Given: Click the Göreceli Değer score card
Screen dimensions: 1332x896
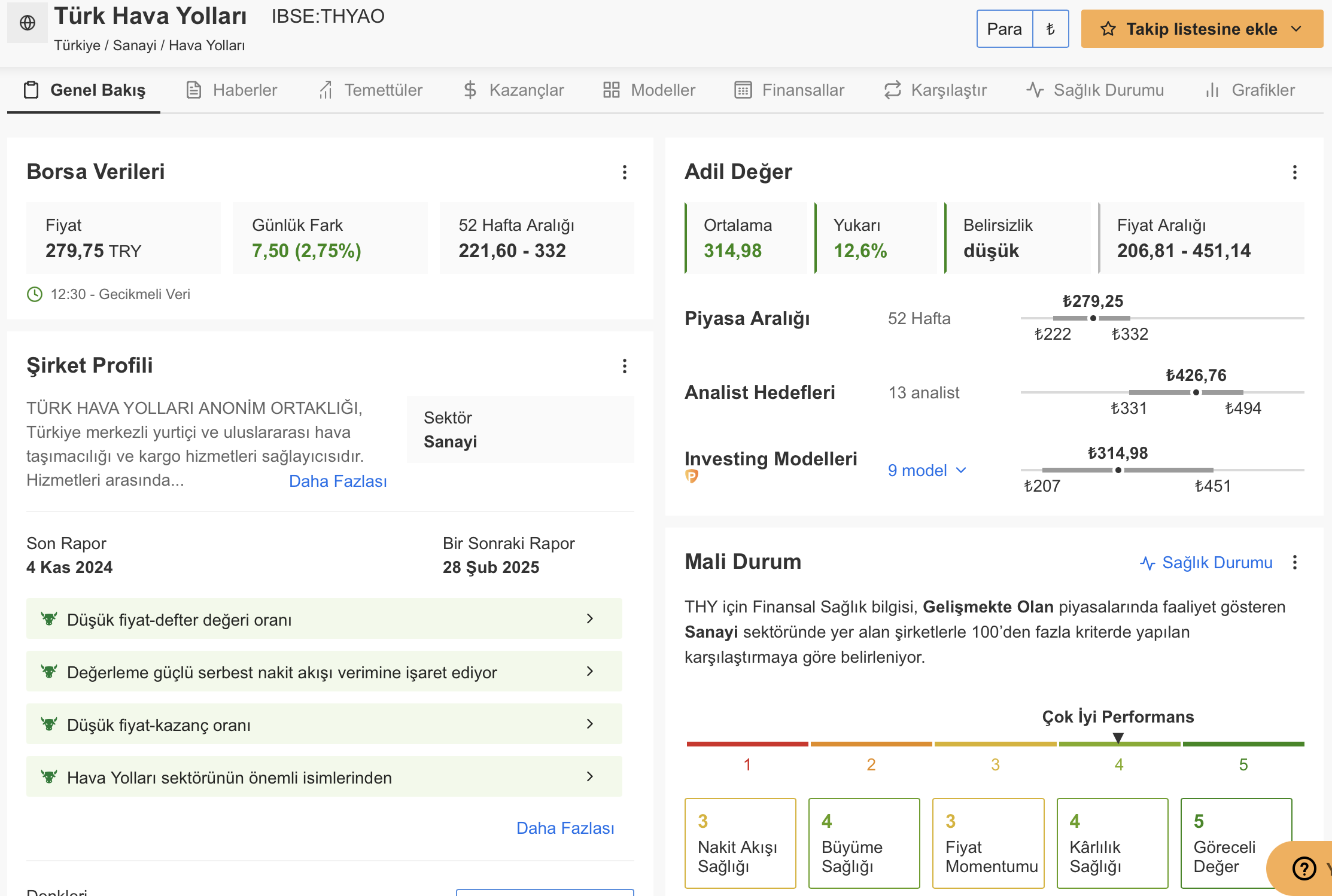Looking at the screenshot, I should pyautogui.click(x=1236, y=843).
